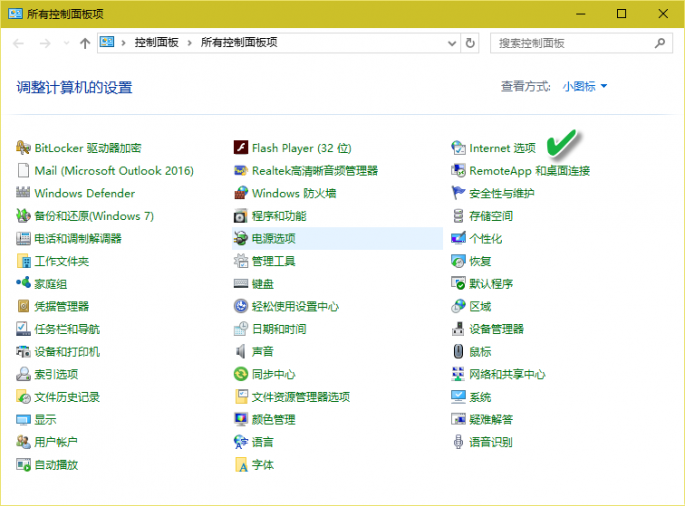
Task: Open the 管理工具 icon
Action: [241, 261]
